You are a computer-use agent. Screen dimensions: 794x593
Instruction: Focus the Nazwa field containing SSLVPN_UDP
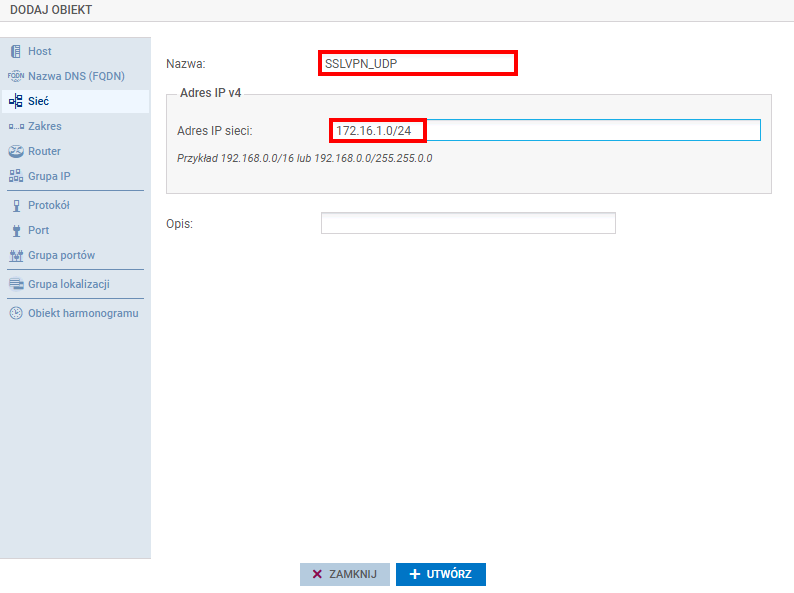(x=418, y=63)
